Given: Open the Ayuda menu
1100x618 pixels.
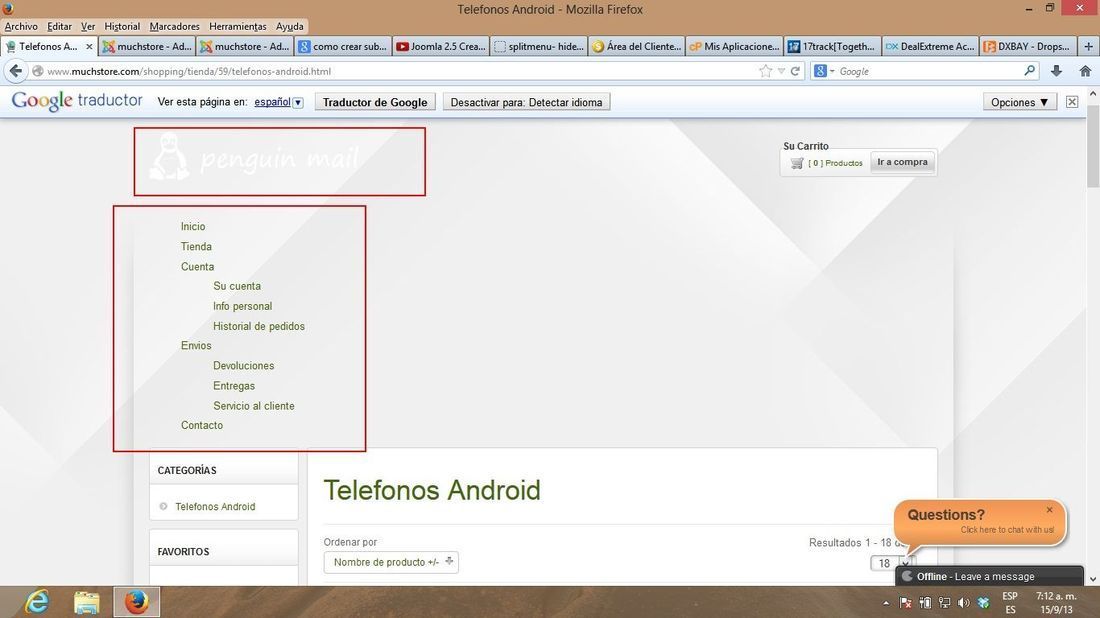Looking at the screenshot, I should point(289,27).
